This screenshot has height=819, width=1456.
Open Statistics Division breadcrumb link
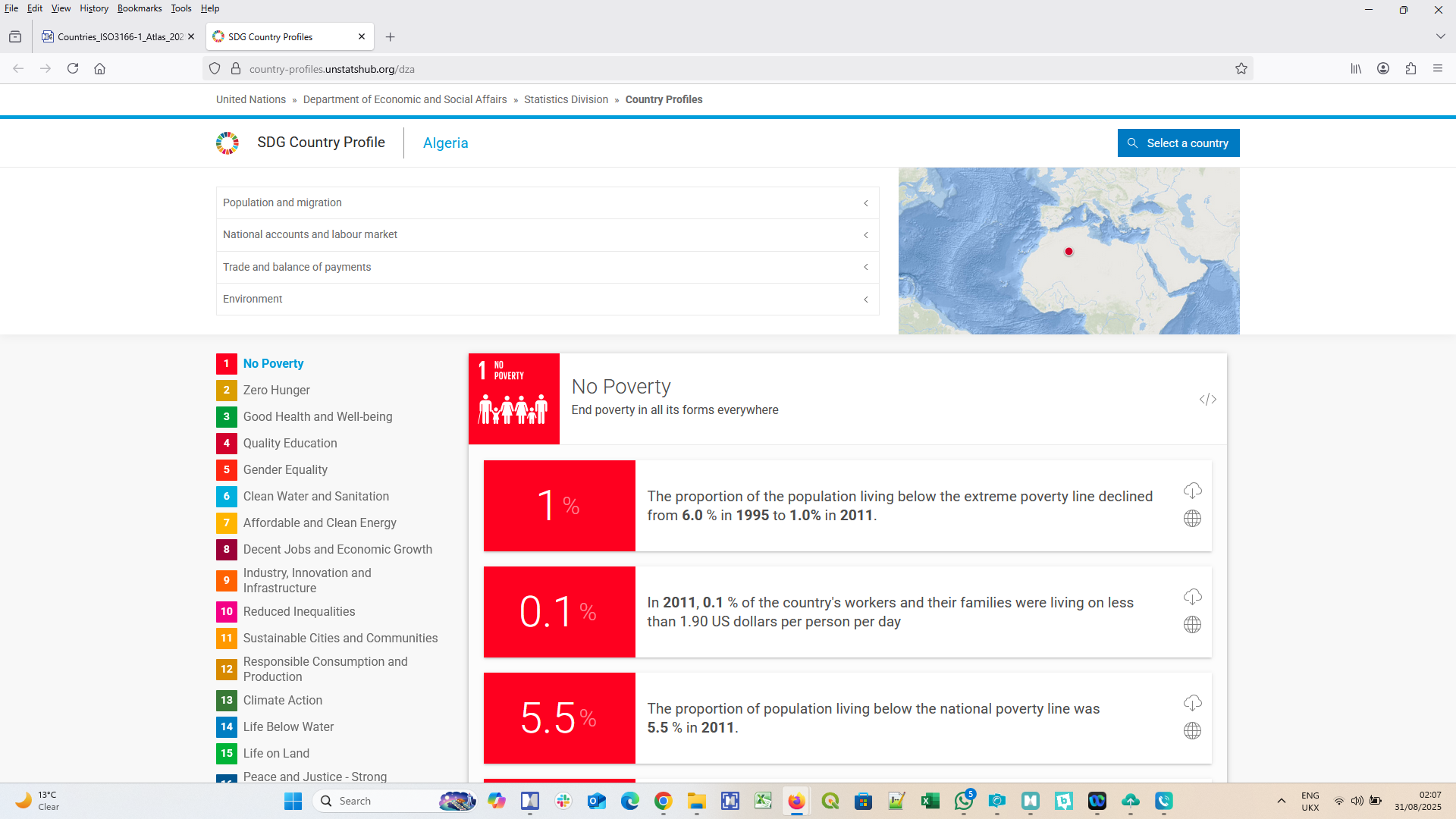click(x=566, y=100)
